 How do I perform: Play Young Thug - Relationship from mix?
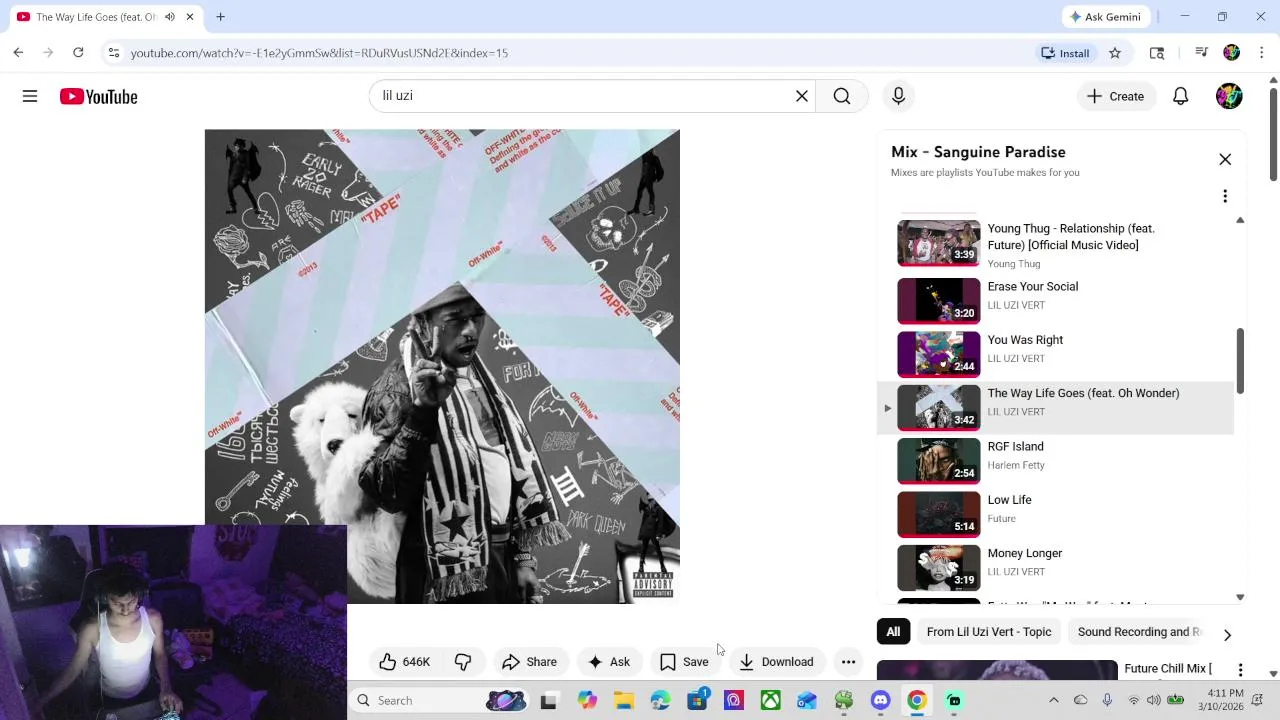(1056, 245)
